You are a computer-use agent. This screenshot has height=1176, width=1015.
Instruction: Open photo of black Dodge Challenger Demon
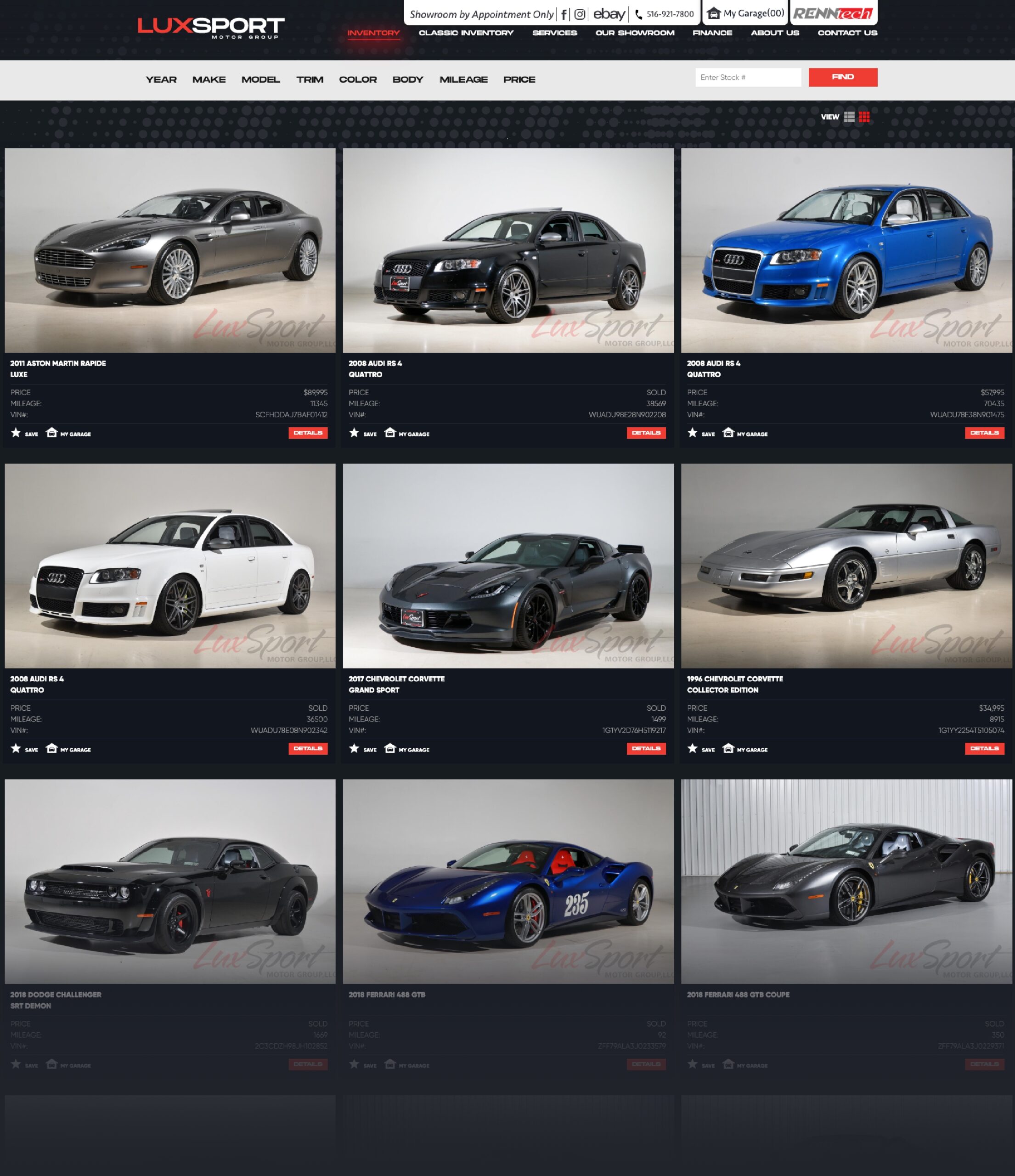(x=170, y=882)
